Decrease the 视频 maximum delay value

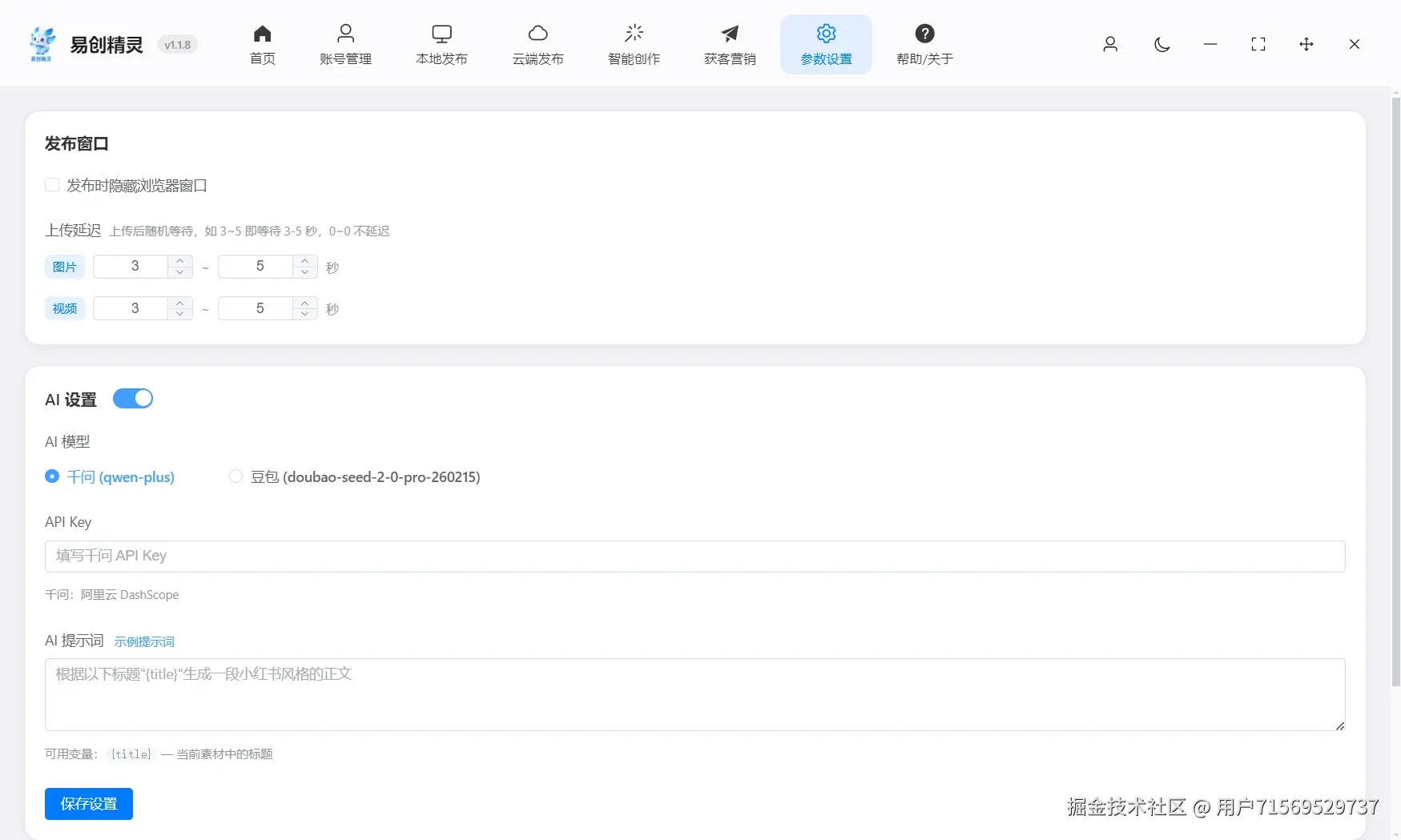click(305, 314)
